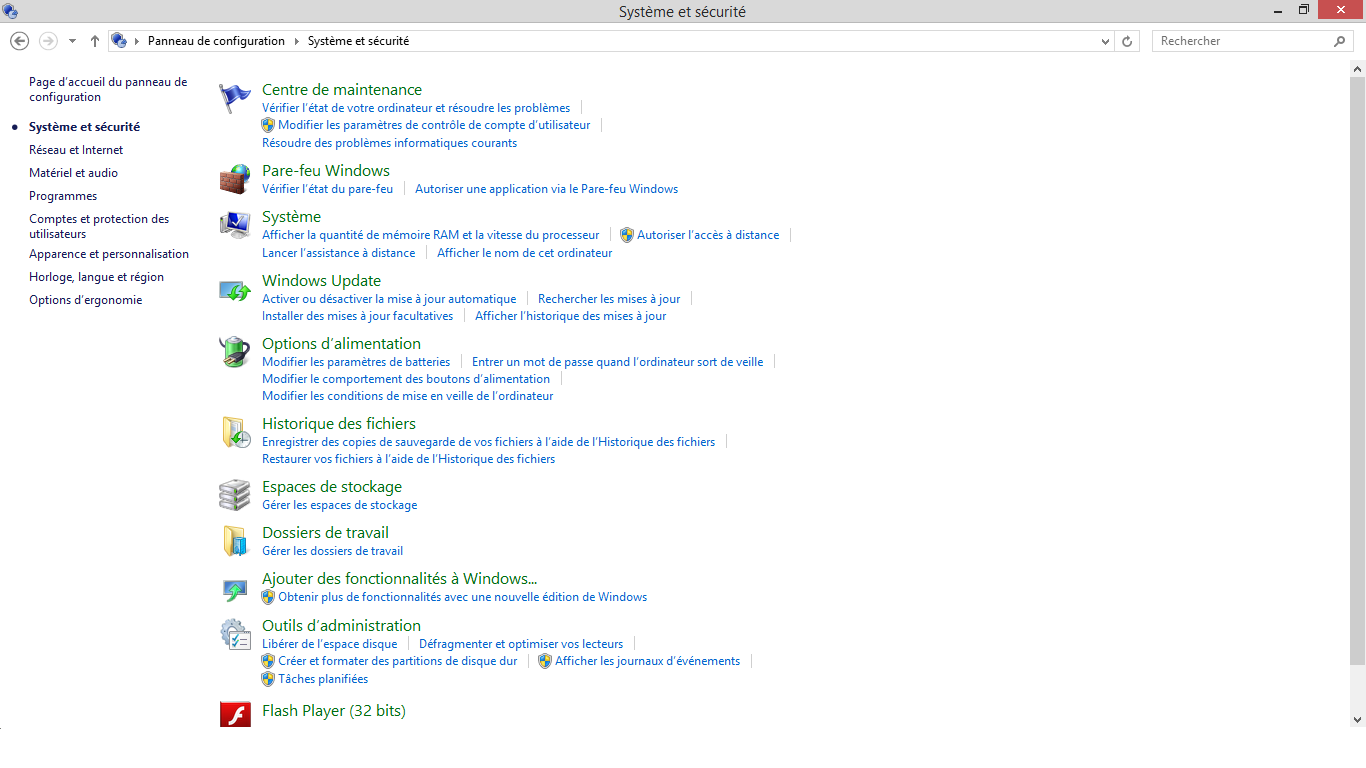This screenshot has width=1366, height=768.
Task: Click Gérer les dossiers de travail
Action: tap(332, 551)
